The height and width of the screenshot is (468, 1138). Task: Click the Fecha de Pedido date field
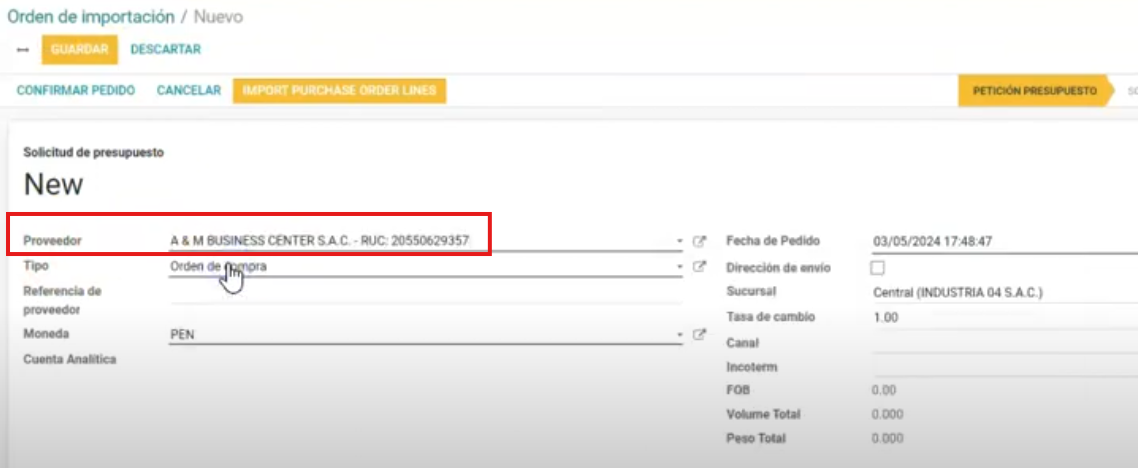point(1000,241)
